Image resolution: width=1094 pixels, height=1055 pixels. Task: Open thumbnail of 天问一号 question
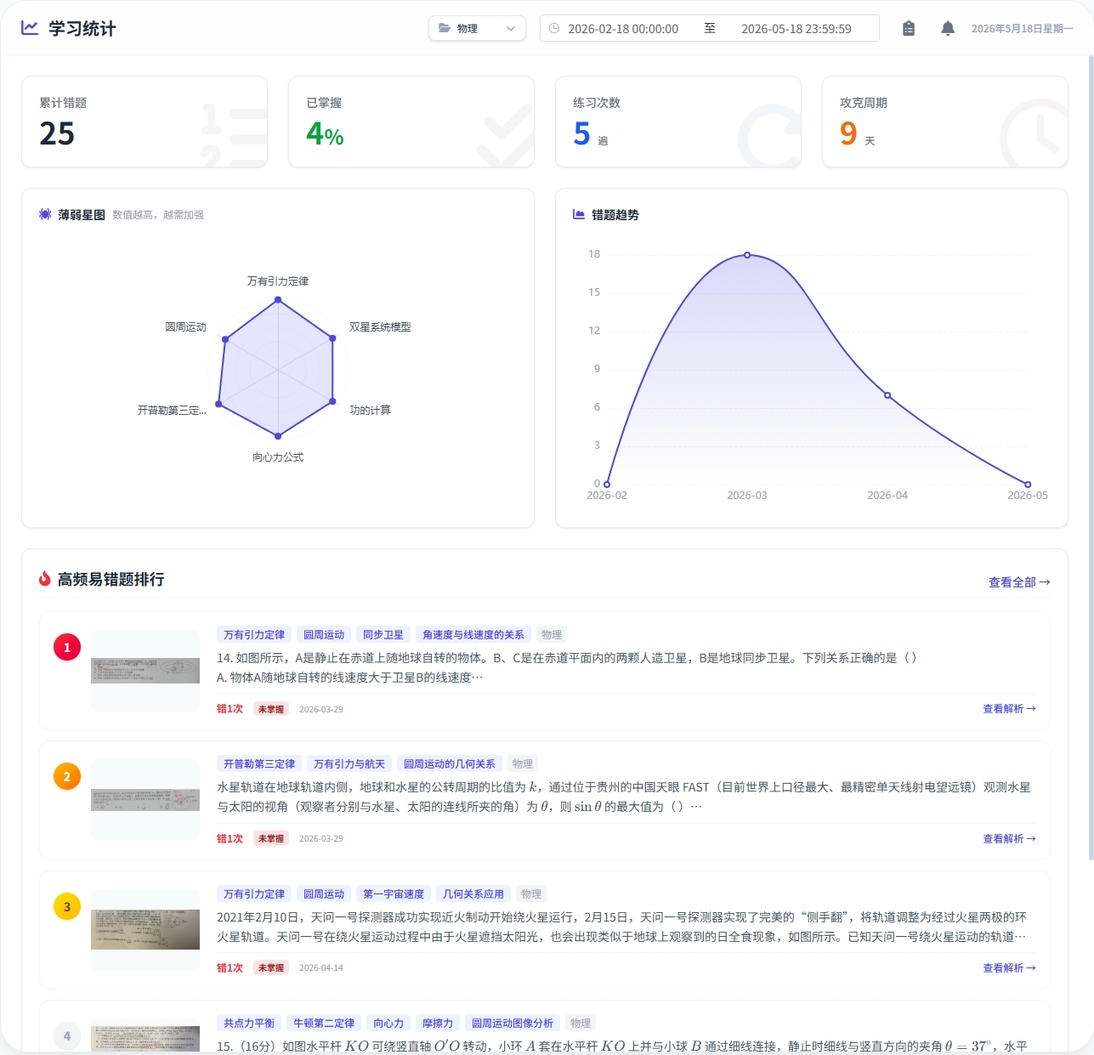[145, 929]
